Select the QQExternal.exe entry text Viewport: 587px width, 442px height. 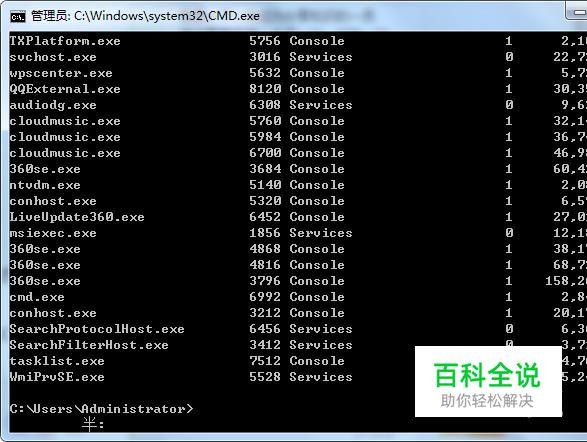[65, 89]
